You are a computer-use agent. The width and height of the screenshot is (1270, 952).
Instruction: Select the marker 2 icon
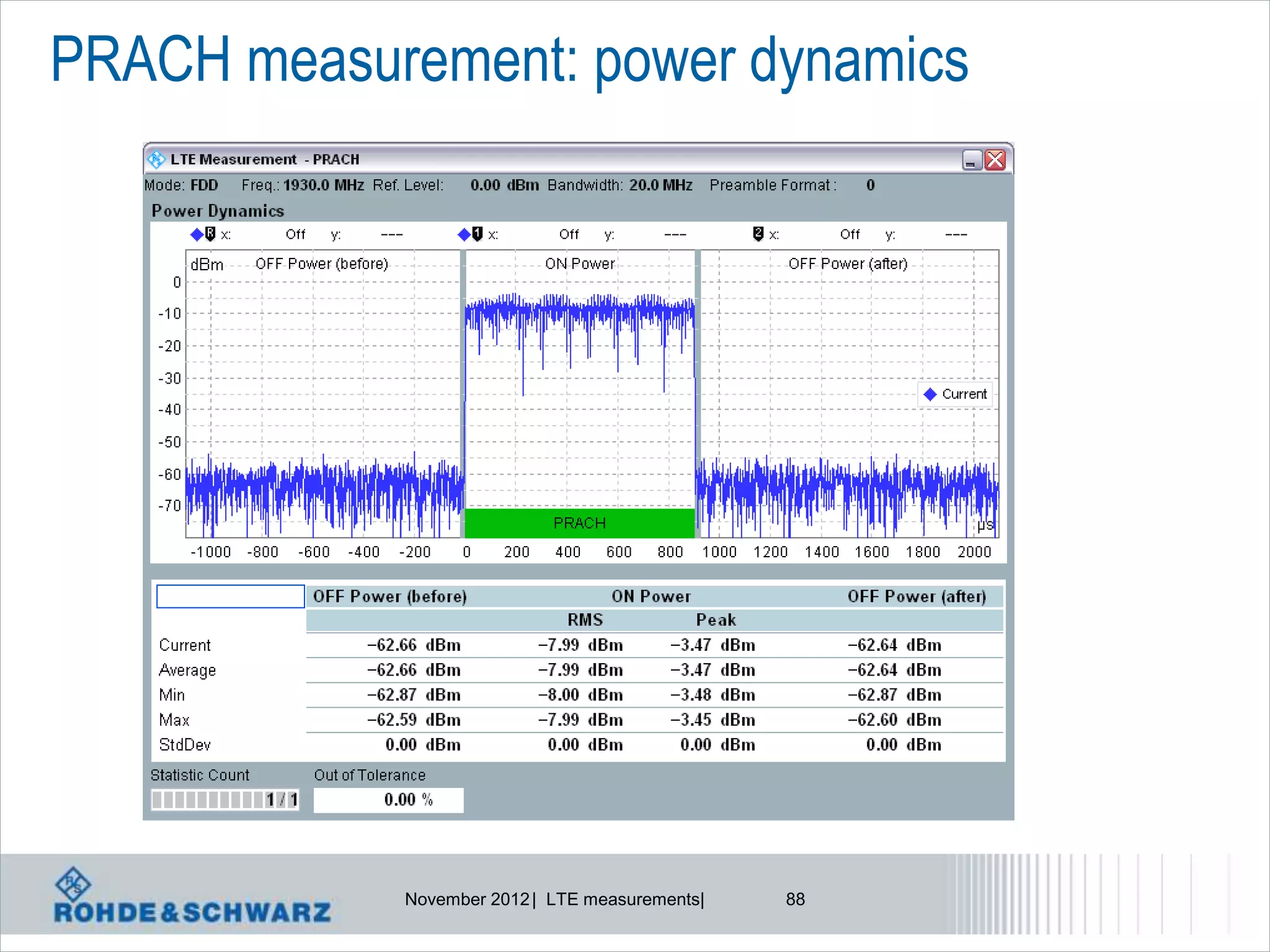[x=758, y=234]
